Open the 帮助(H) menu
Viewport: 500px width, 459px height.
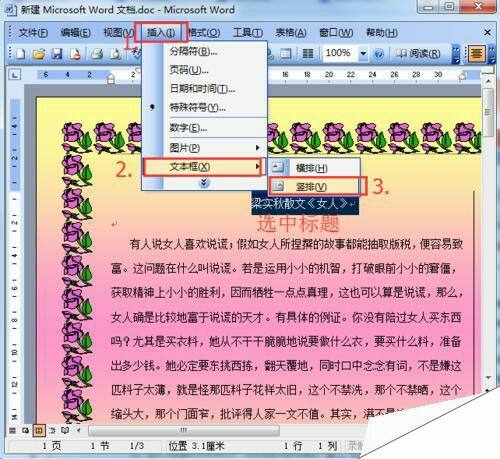382,32
